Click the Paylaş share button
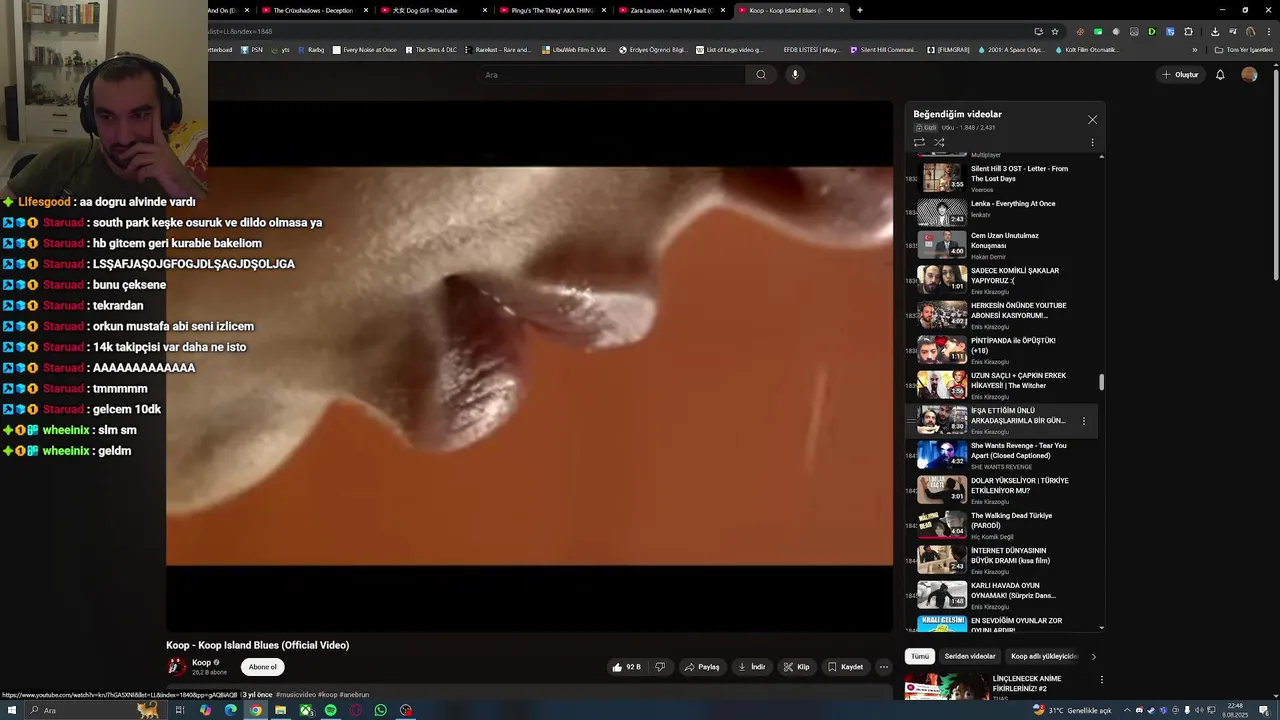 [702, 667]
